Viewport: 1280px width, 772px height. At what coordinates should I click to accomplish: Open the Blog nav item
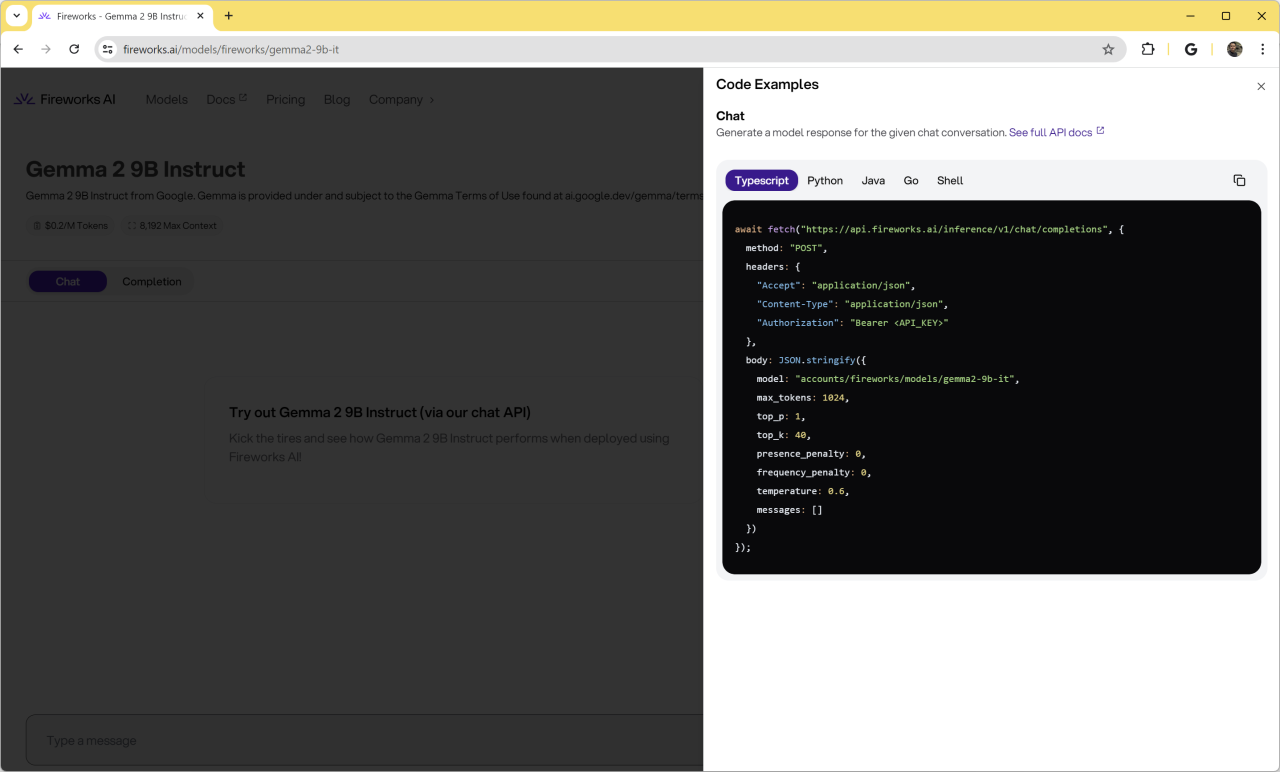coord(337,99)
